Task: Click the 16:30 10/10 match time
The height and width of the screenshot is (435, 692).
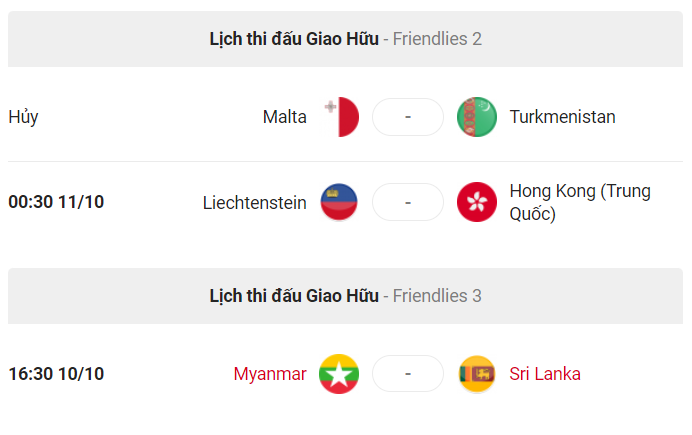Action: [56, 374]
